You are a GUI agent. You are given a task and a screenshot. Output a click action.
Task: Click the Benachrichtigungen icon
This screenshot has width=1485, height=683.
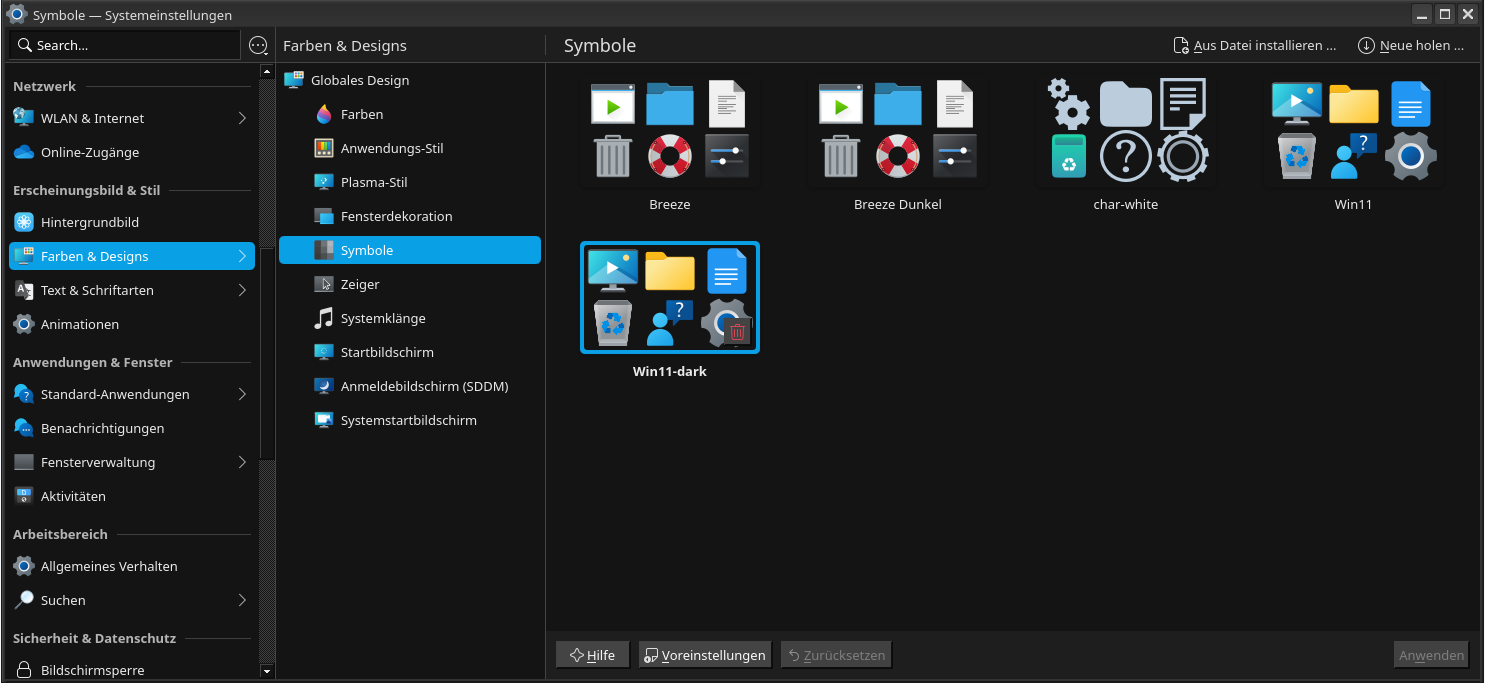[x=24, y=428]
